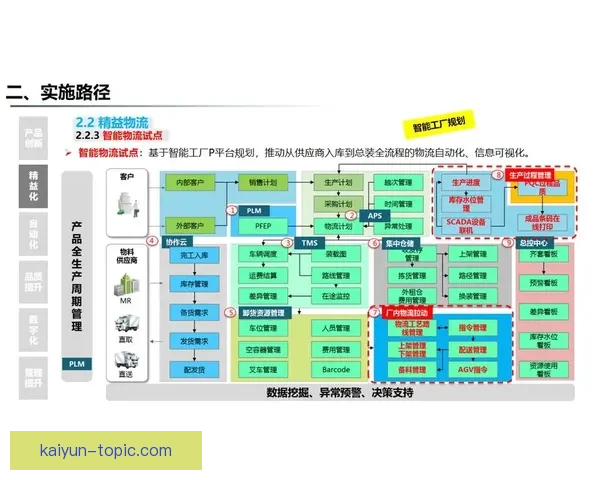600x480 pixels.
Task: Click the 卸货资源管理 header
Action: tap(265, 313)
